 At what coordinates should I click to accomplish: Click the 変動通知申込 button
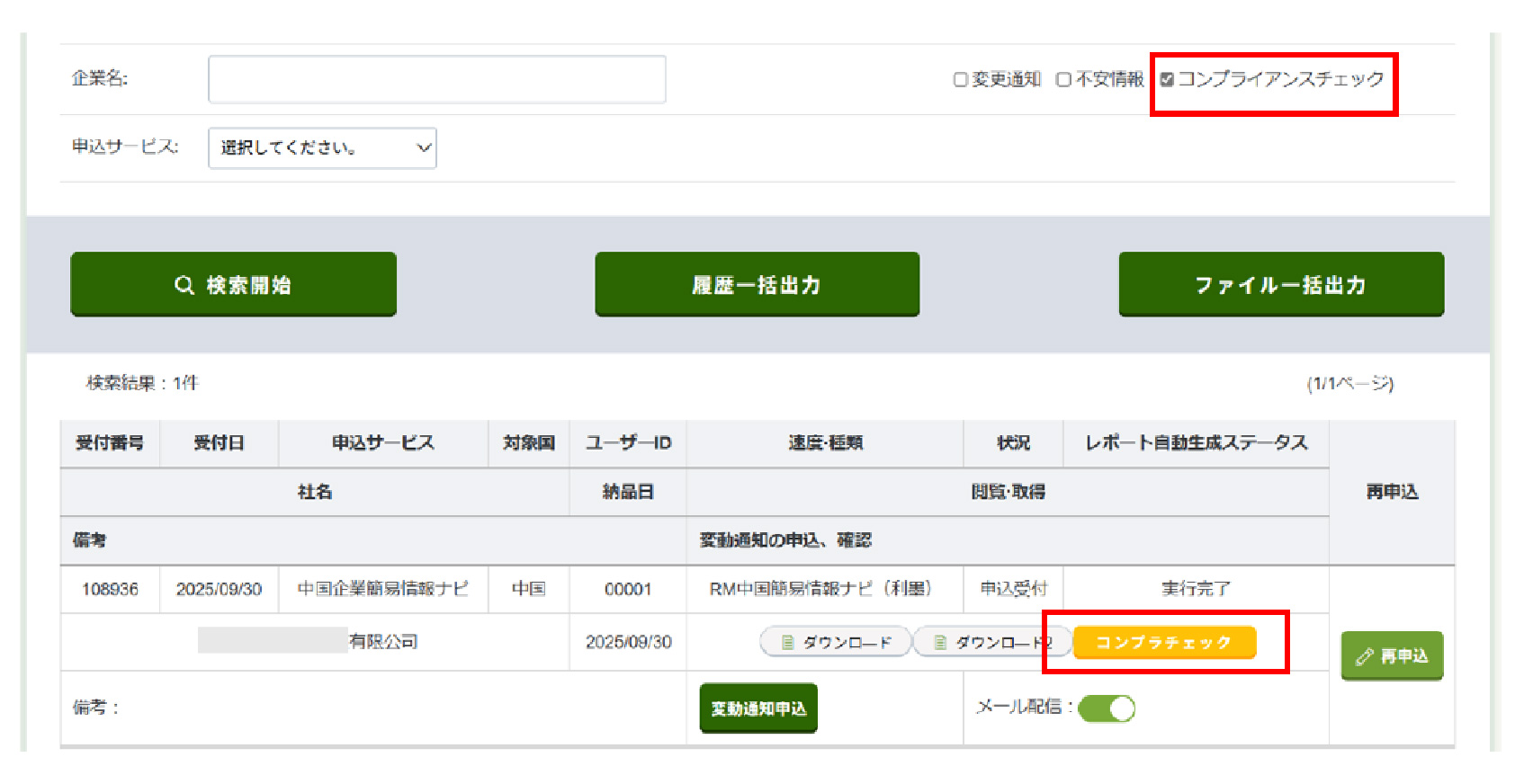[757, 708]
